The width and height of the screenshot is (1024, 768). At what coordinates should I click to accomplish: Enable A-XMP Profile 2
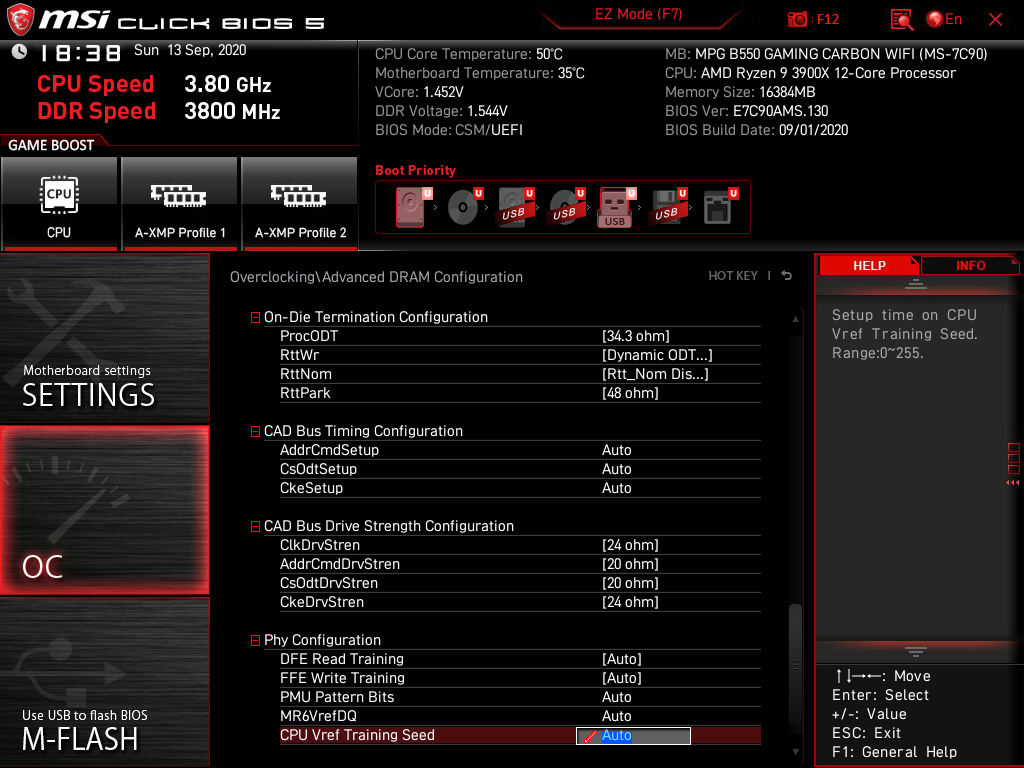(x=300, y=203)
